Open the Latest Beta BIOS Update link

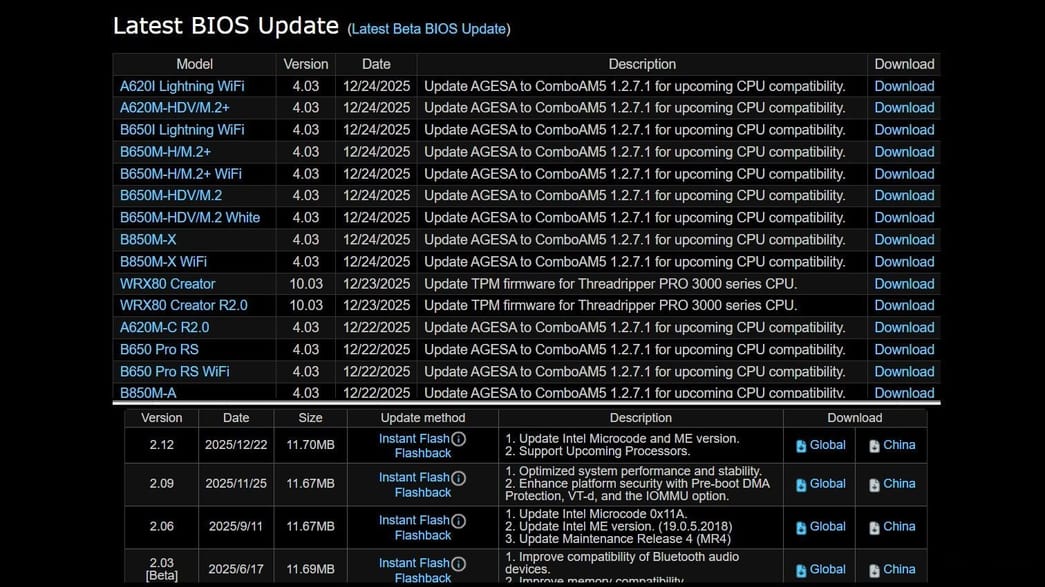428,29
